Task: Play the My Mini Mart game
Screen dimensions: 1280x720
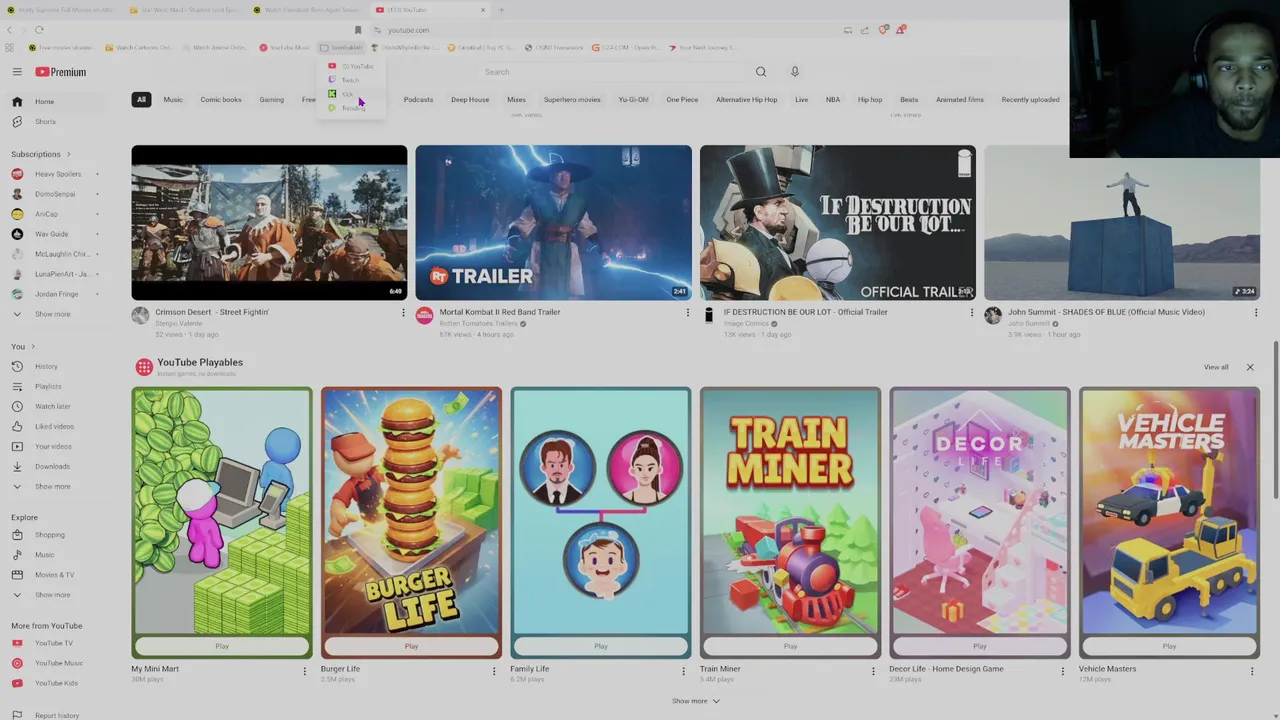Action: [x=222, y=646]
